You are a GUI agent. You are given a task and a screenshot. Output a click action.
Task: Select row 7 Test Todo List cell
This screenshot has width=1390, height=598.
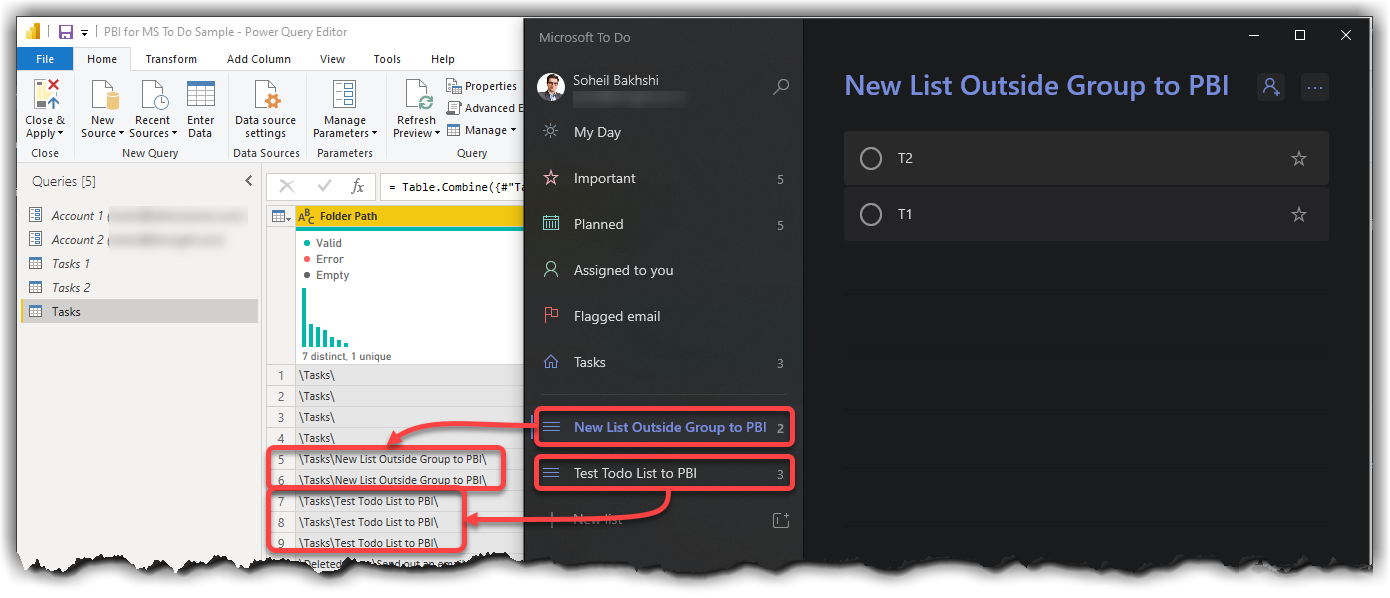(x=409, y=501)
